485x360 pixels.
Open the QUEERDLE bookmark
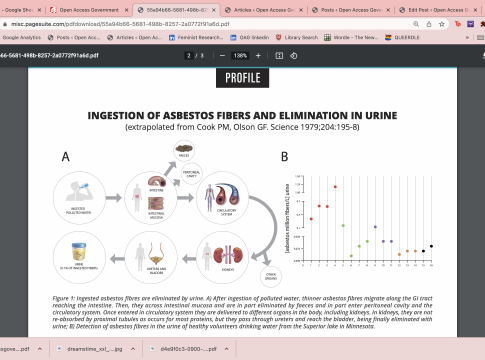402,37
